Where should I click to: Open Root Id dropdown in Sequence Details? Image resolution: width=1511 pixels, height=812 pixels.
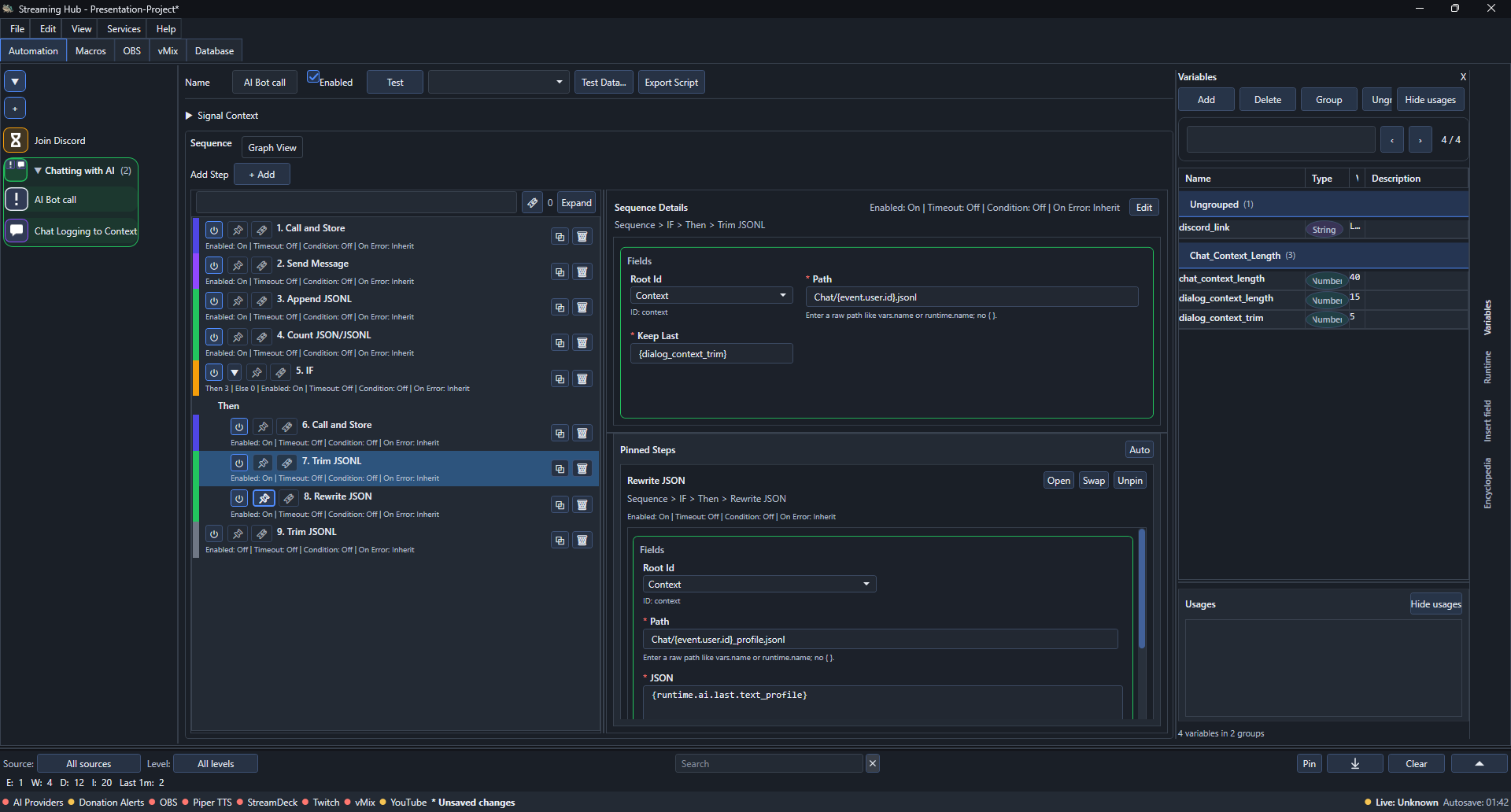point(711,296)
